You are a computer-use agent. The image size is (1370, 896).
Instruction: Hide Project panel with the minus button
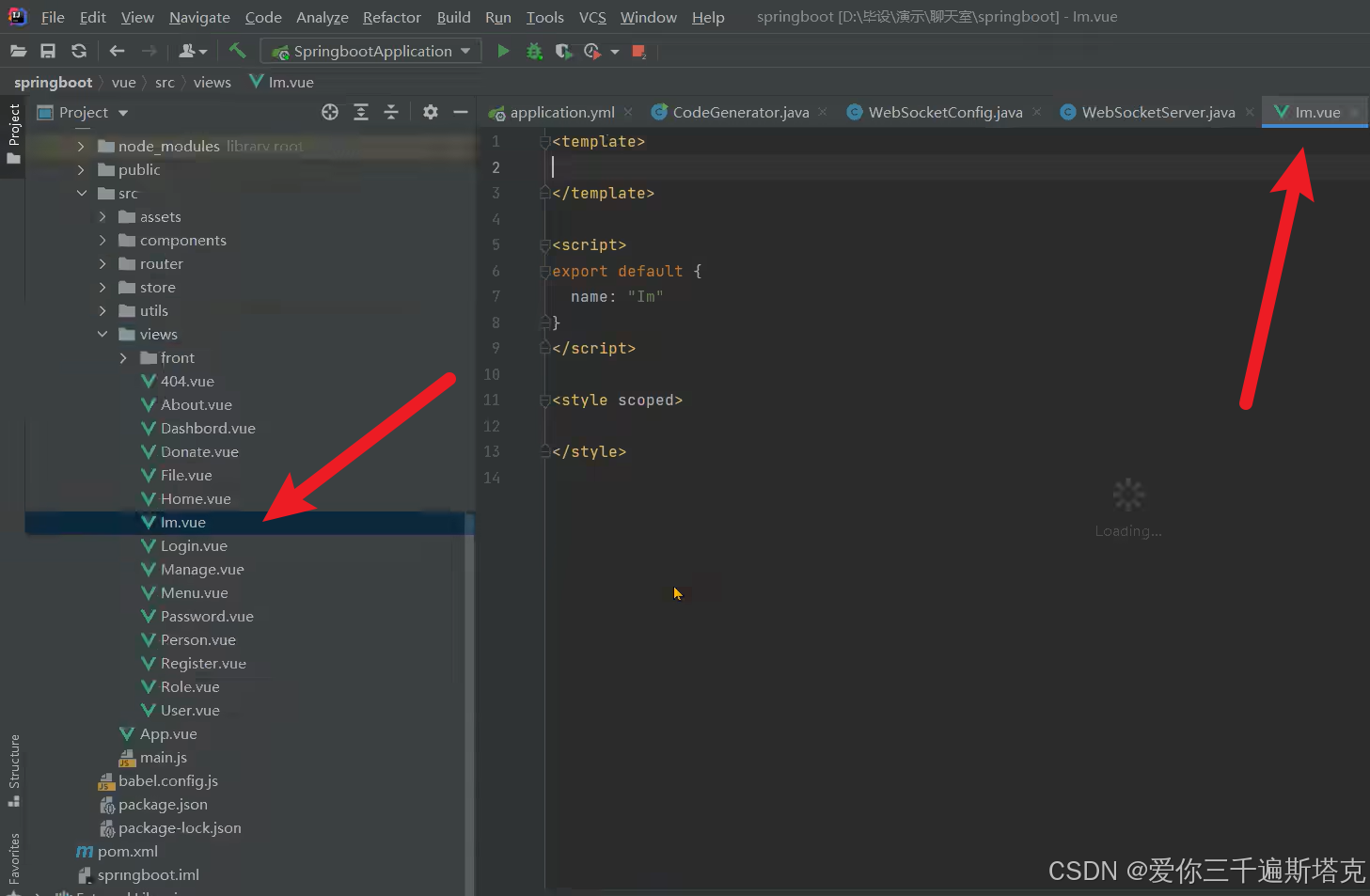(460, 112)
